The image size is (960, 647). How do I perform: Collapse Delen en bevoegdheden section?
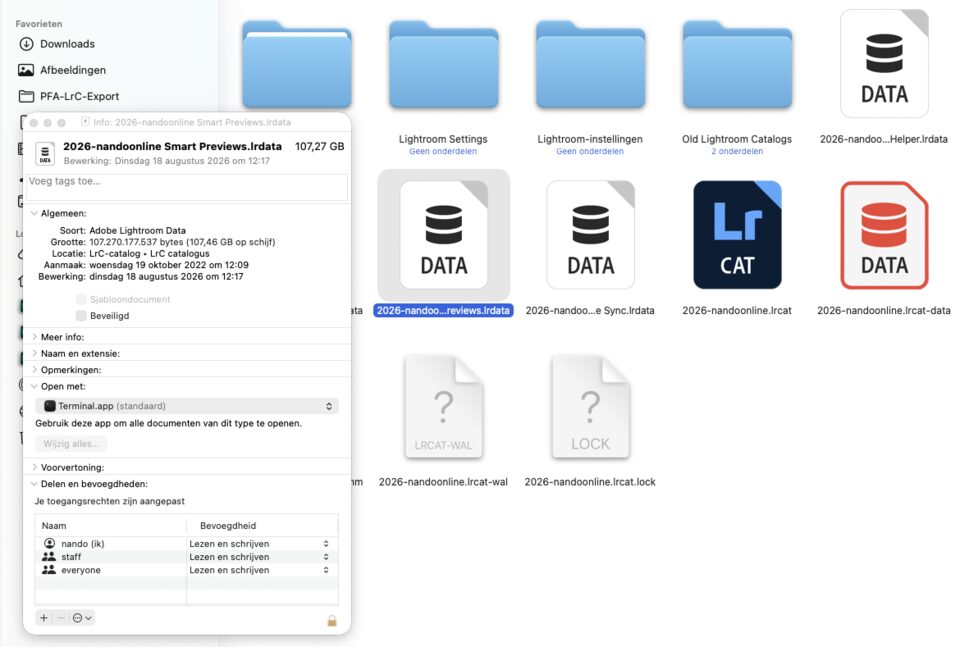pos(34,484)
